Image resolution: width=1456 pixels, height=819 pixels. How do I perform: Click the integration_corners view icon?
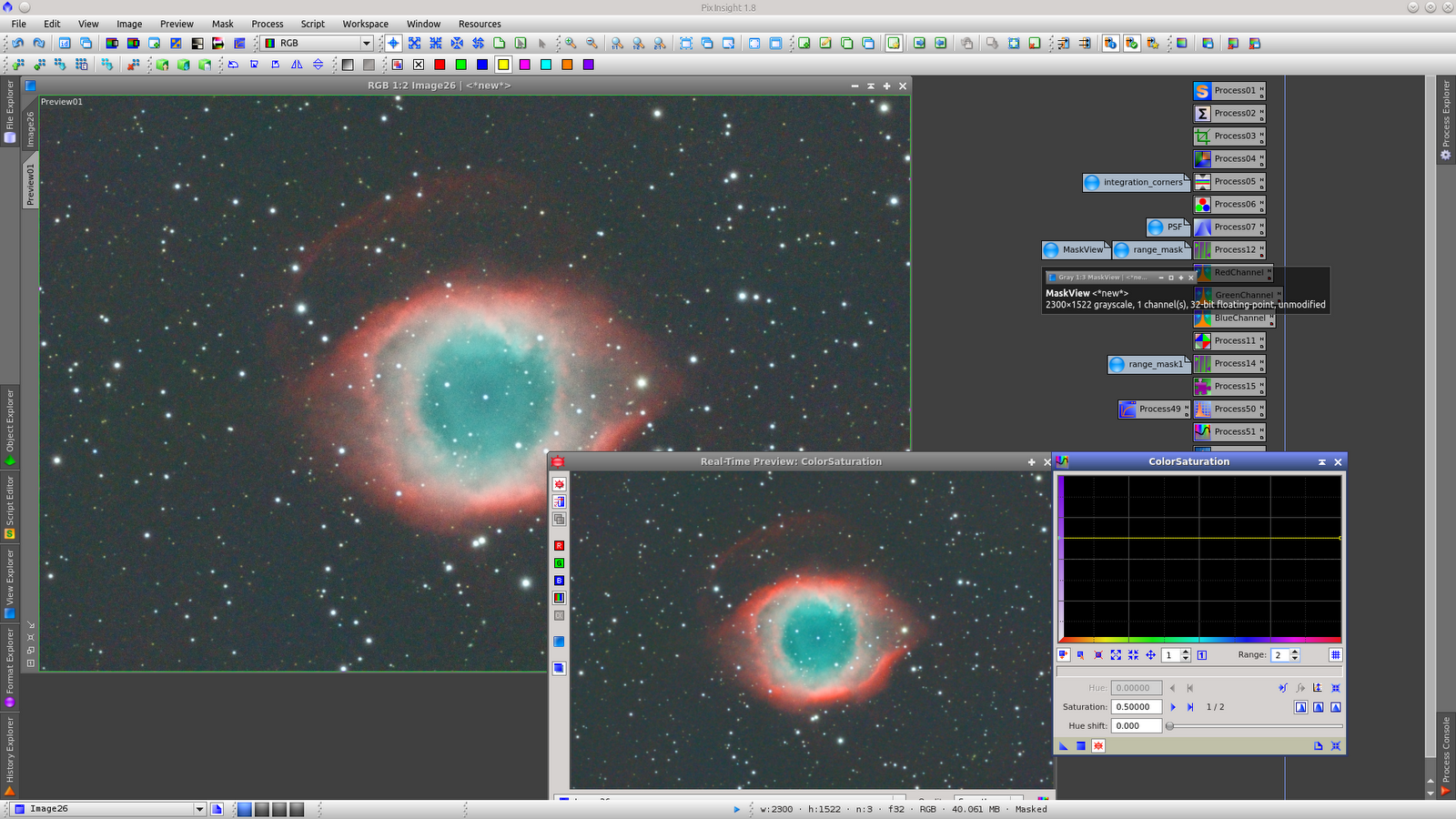tap(1136, 182)
